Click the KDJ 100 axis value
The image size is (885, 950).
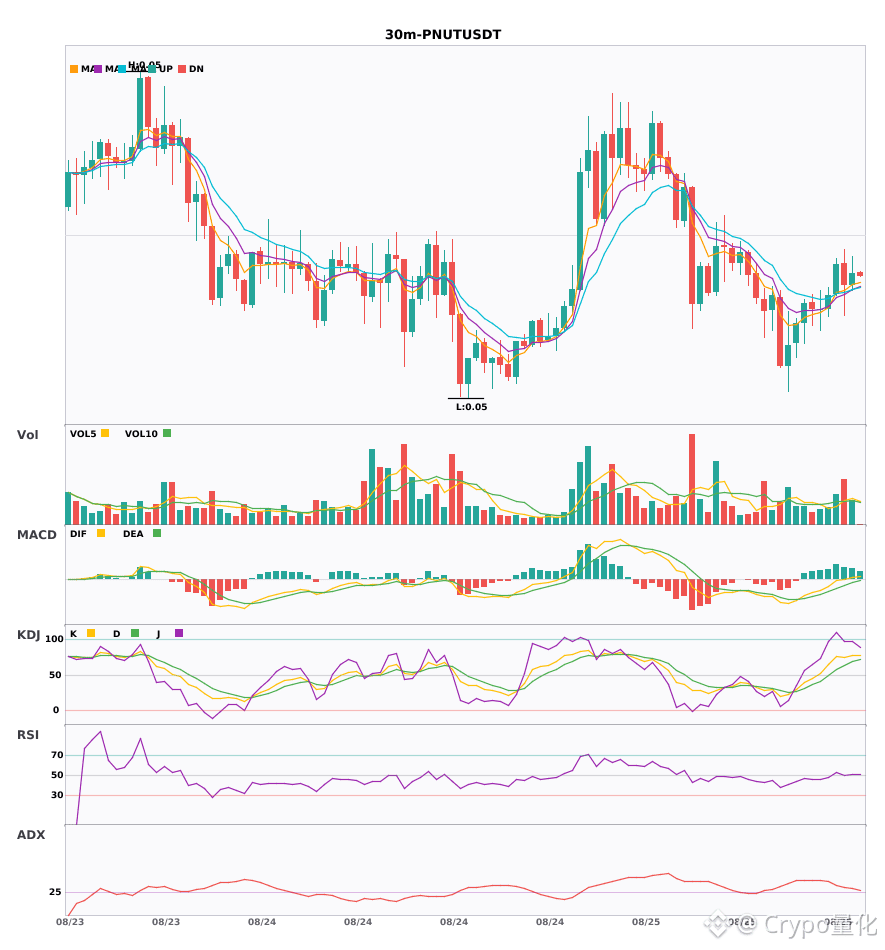55,639
